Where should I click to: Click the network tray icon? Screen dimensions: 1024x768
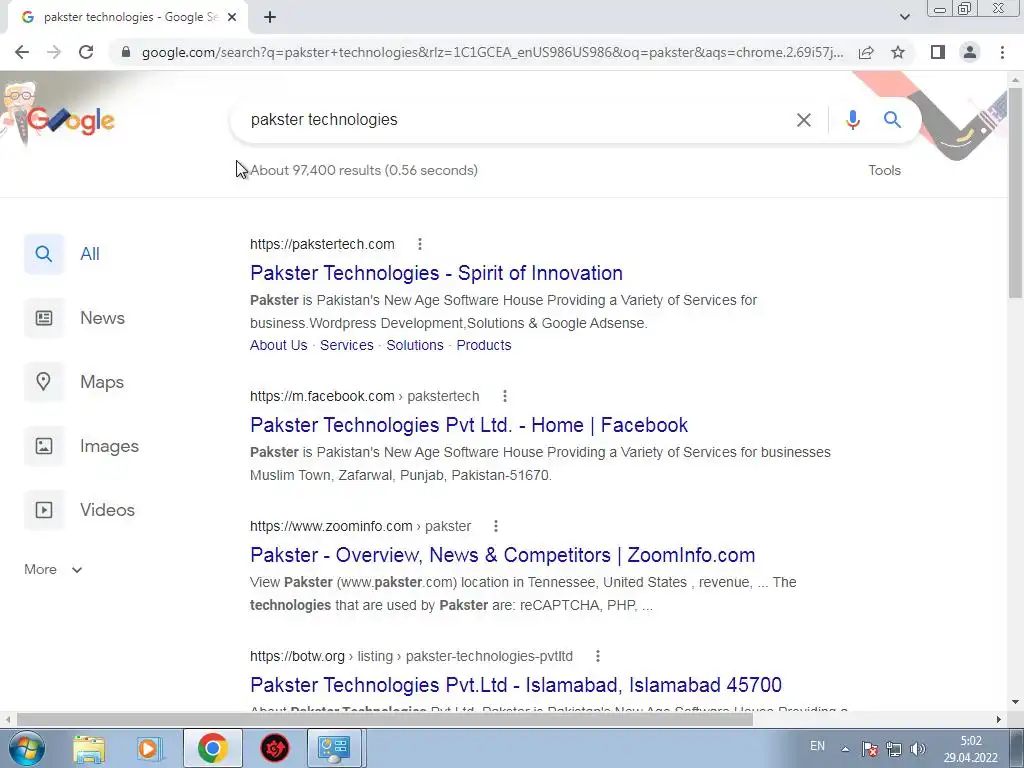tap(893, 749)
